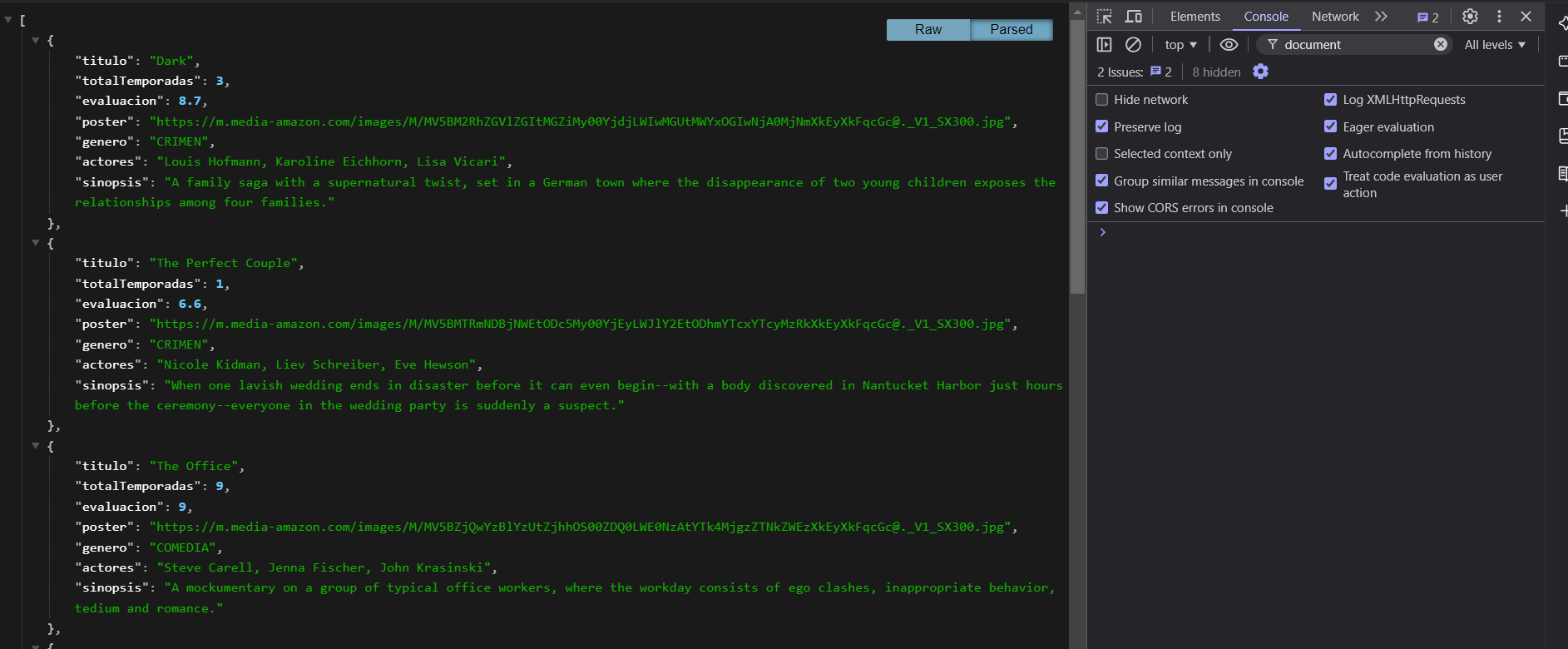This screenshot has width=1568, height=649.
Task: Open the 'top' JavaScript context dropdown
Action: pyautogui.click(x=1180, y=44)
